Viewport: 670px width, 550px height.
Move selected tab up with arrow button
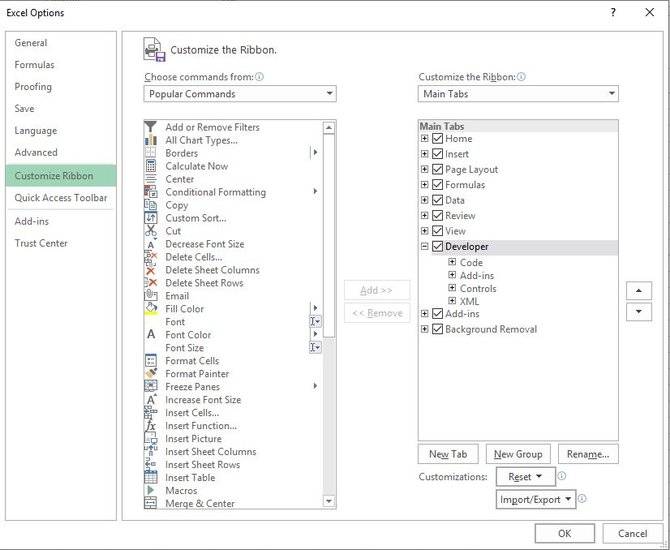coord(639,291)
